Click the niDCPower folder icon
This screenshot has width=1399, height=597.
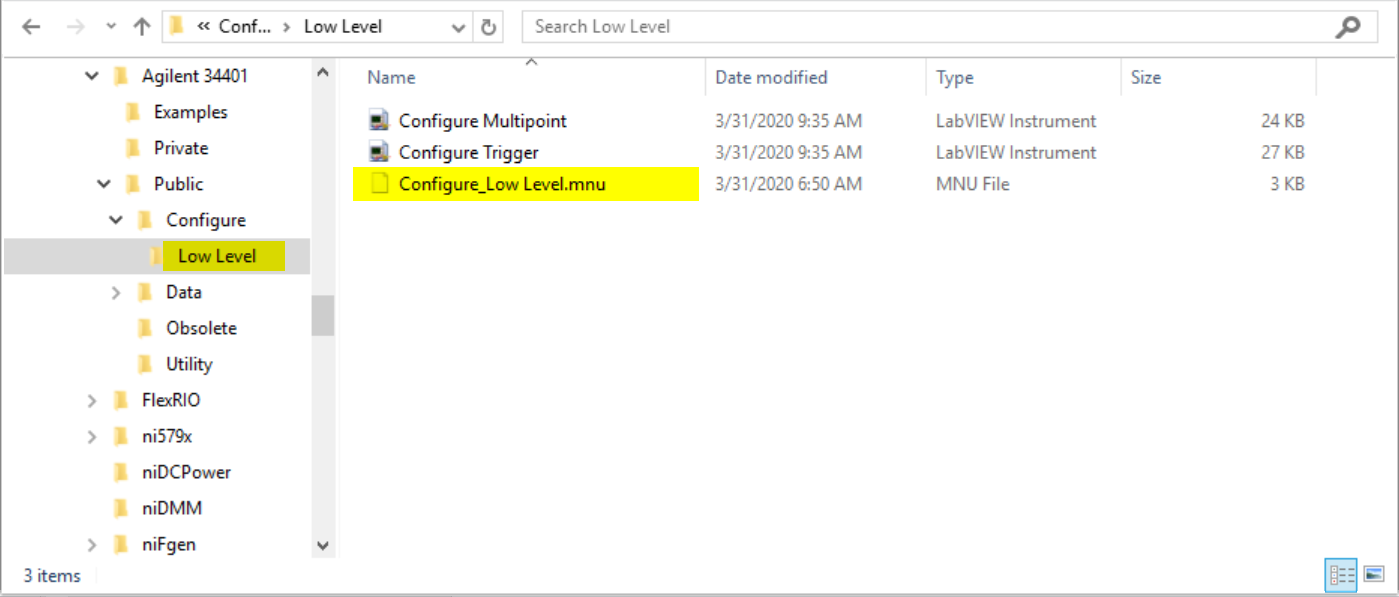121,472
